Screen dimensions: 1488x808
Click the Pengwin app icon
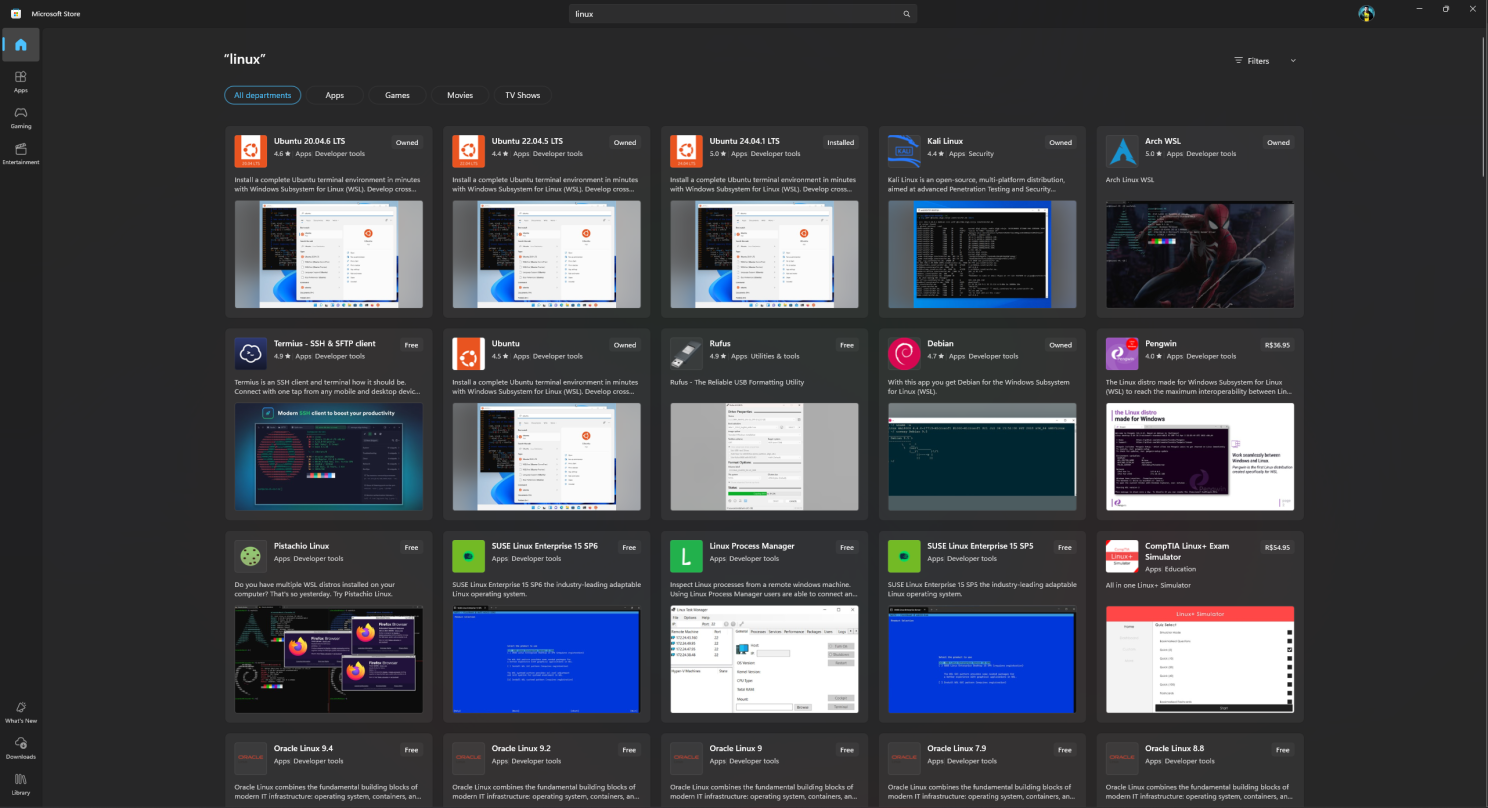(1122, 353)
